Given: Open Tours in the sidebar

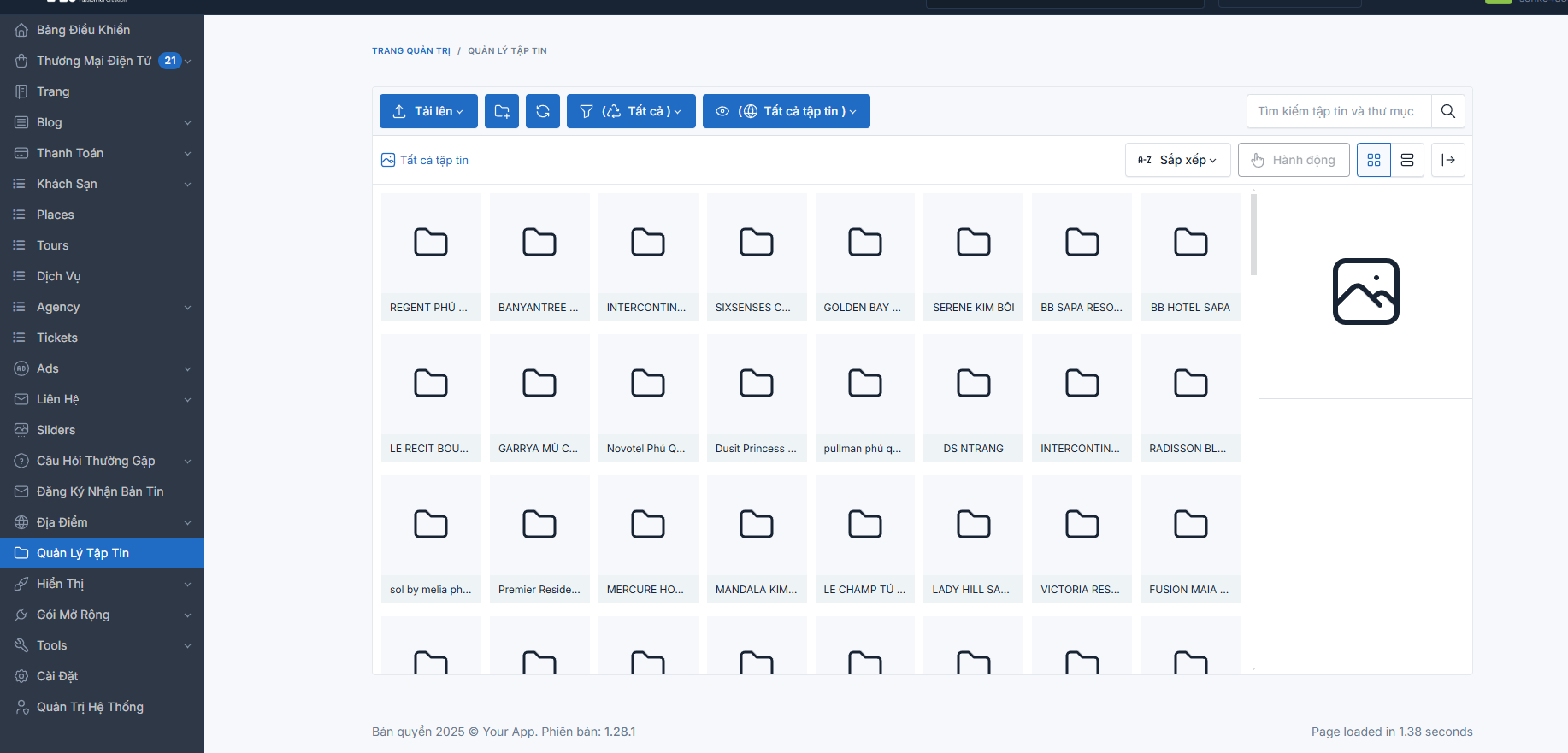Looking at the screenshot, I should click(x=102, y=245).
